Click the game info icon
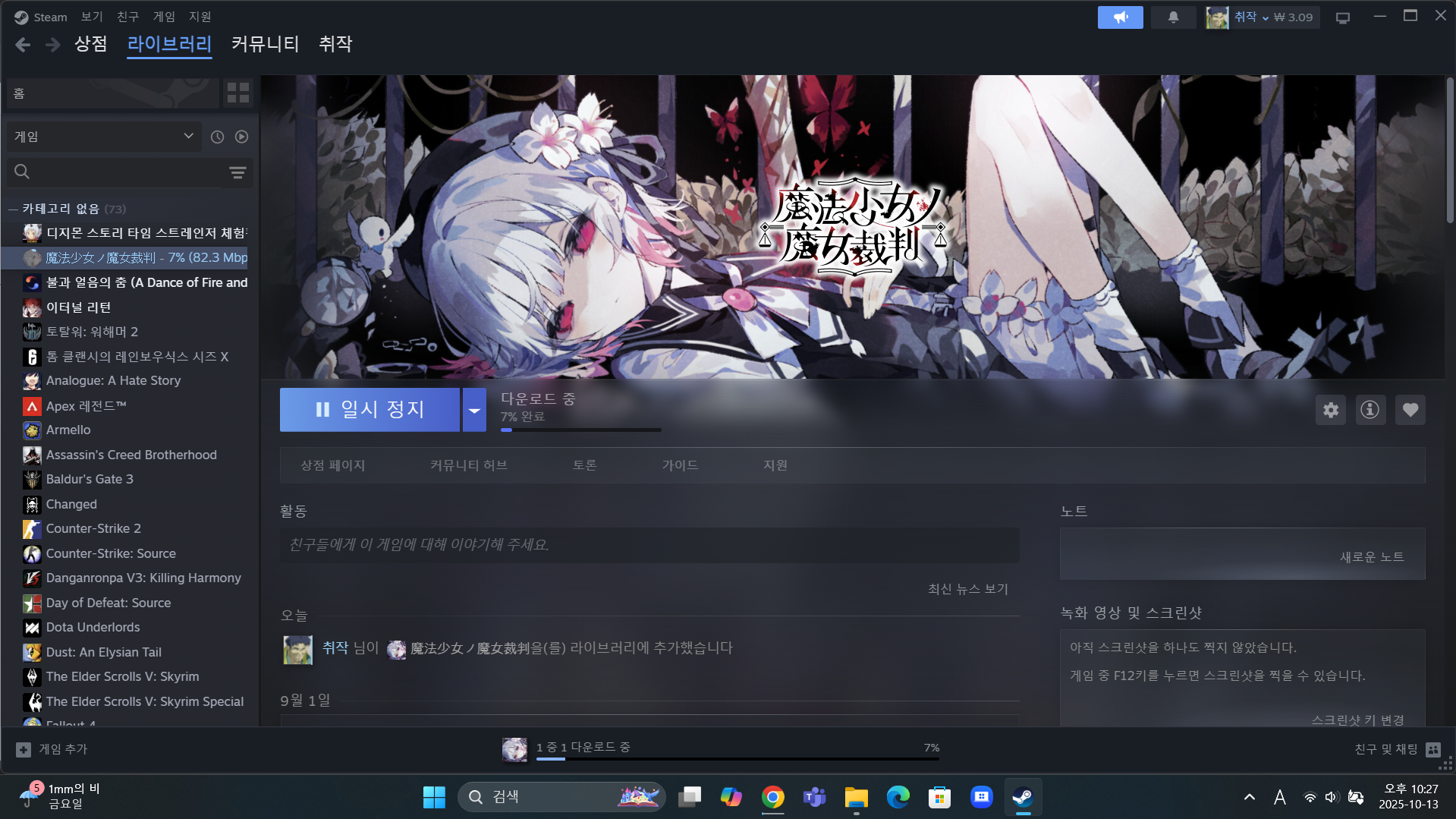Image resolution: width=1456 pixels, height=819 pixels. click(1370, 410)
